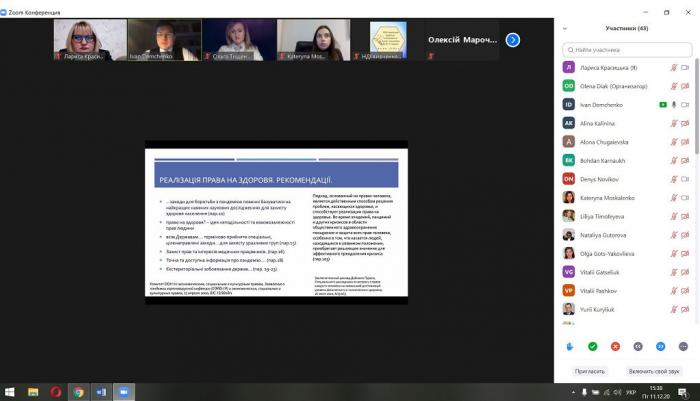The width and height of the screenshot is (700, 401).
Task: Click the red No cross reaction
Action: click(615, 347)
